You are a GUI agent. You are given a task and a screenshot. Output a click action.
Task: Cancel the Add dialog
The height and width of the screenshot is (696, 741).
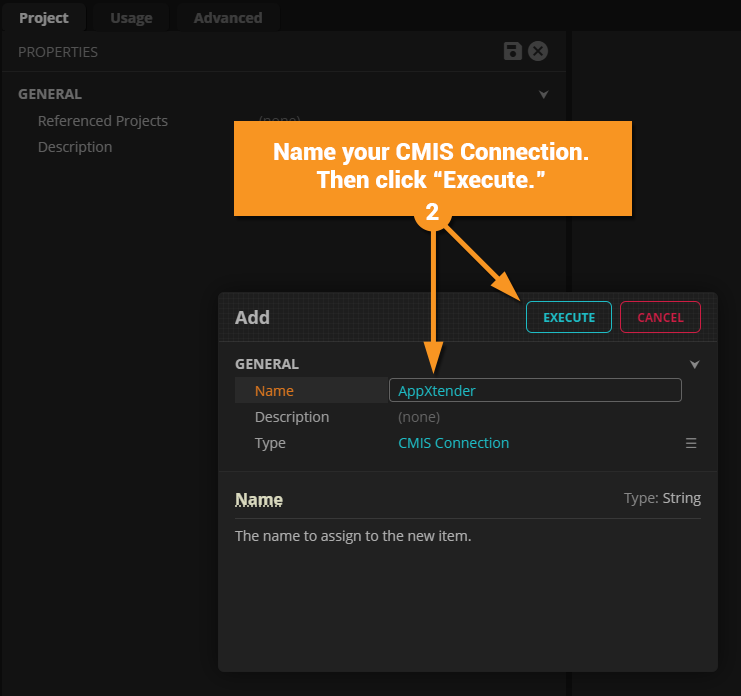[660, 317]
